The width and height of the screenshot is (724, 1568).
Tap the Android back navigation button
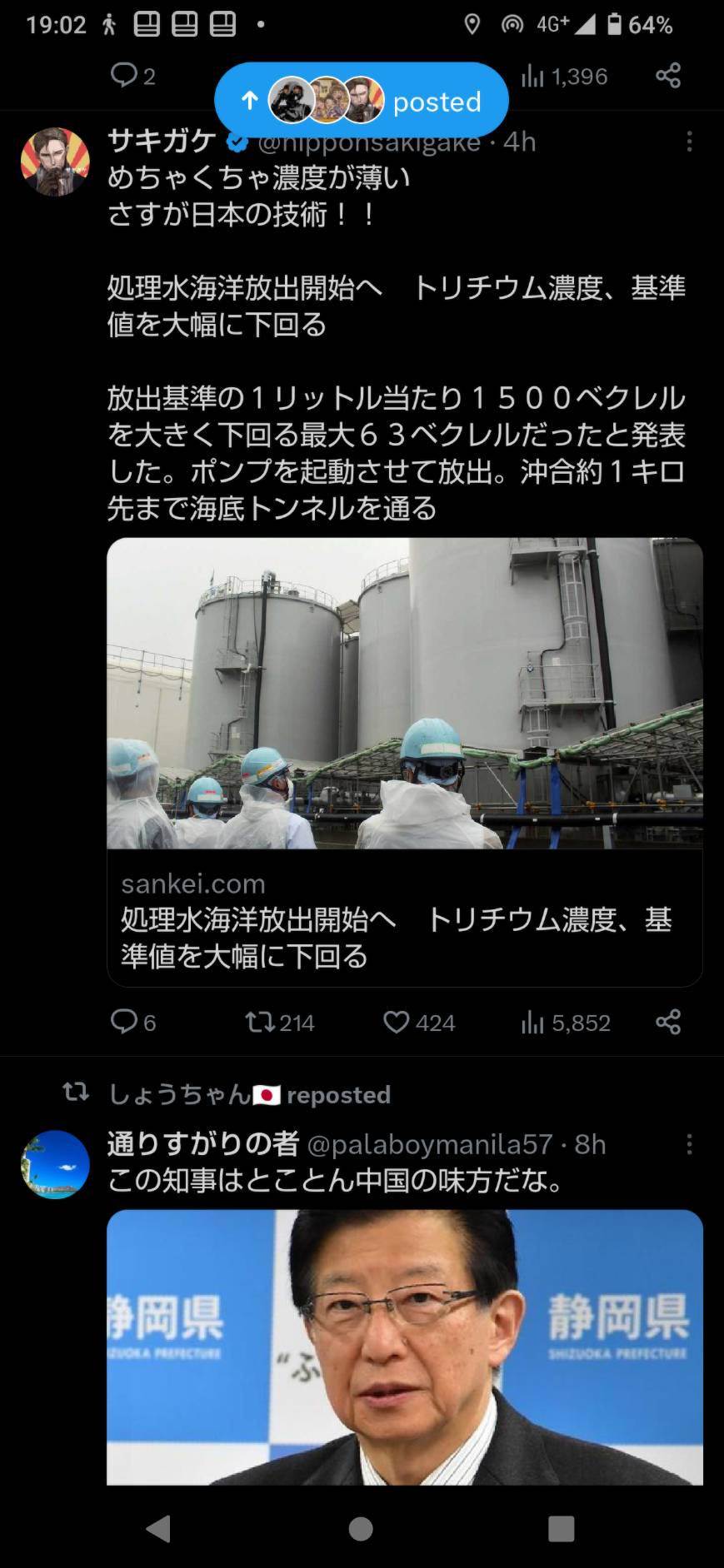point(157,1529)
